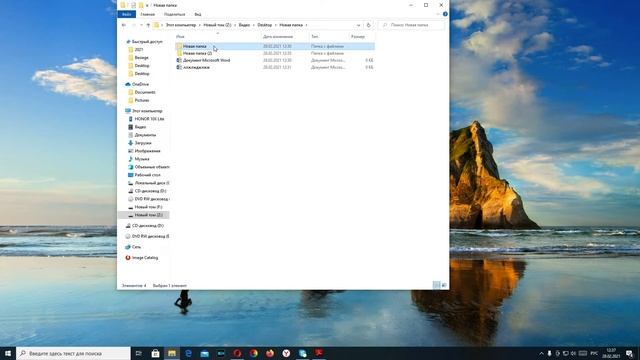Expand the ribbon with the chevron arrow
This screenshot has height=360, width=640.
coord(438,14)
